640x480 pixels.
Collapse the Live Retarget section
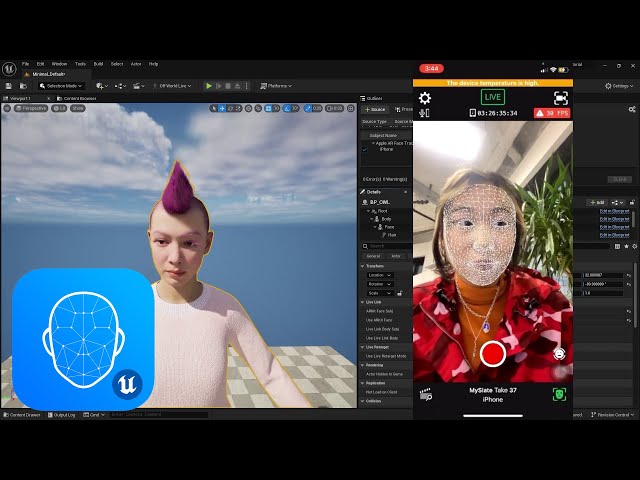pos(362,347)
